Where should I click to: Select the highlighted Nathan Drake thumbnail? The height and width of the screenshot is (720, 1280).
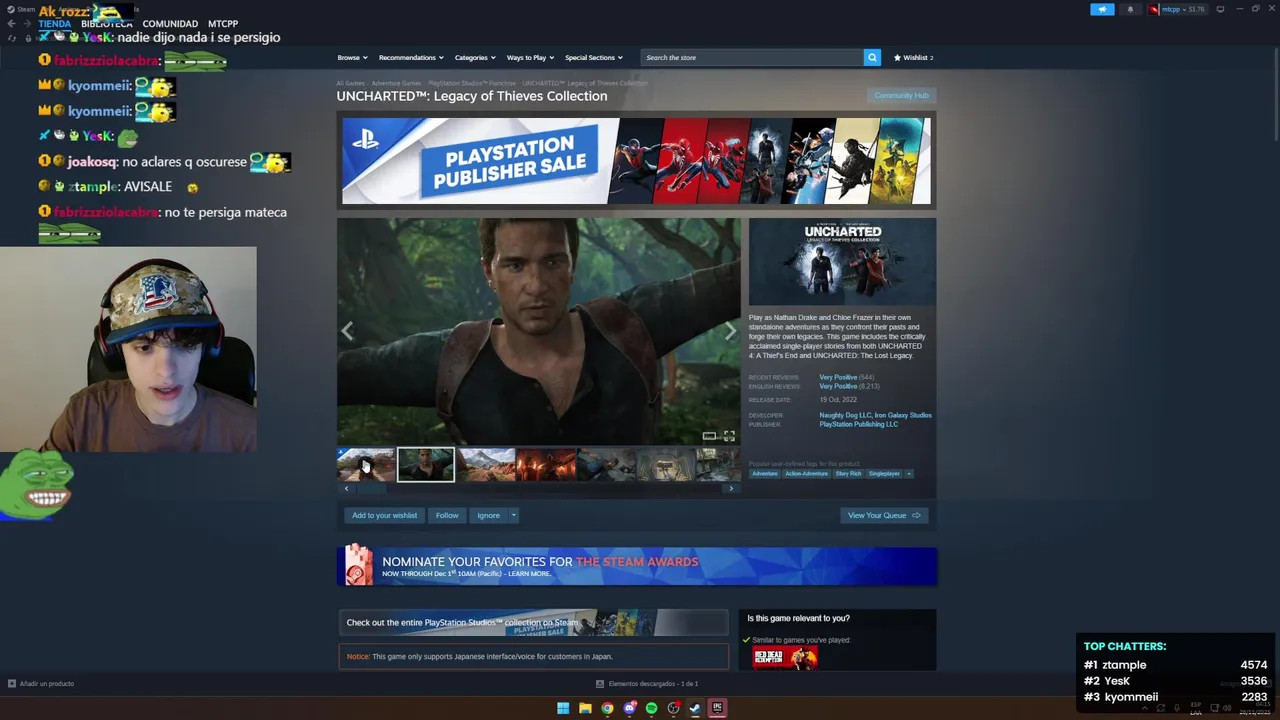click(425, 465)
